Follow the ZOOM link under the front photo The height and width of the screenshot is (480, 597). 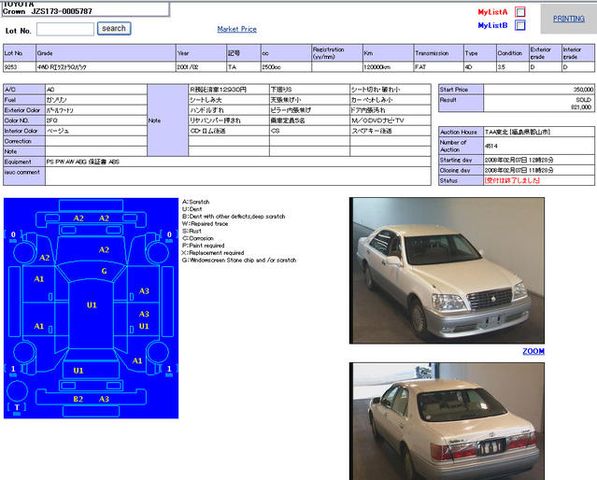tap(533, 351)
